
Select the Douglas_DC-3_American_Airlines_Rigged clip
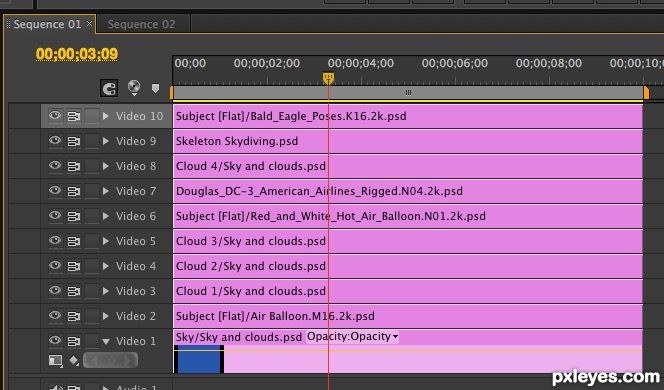click(408, 191)
